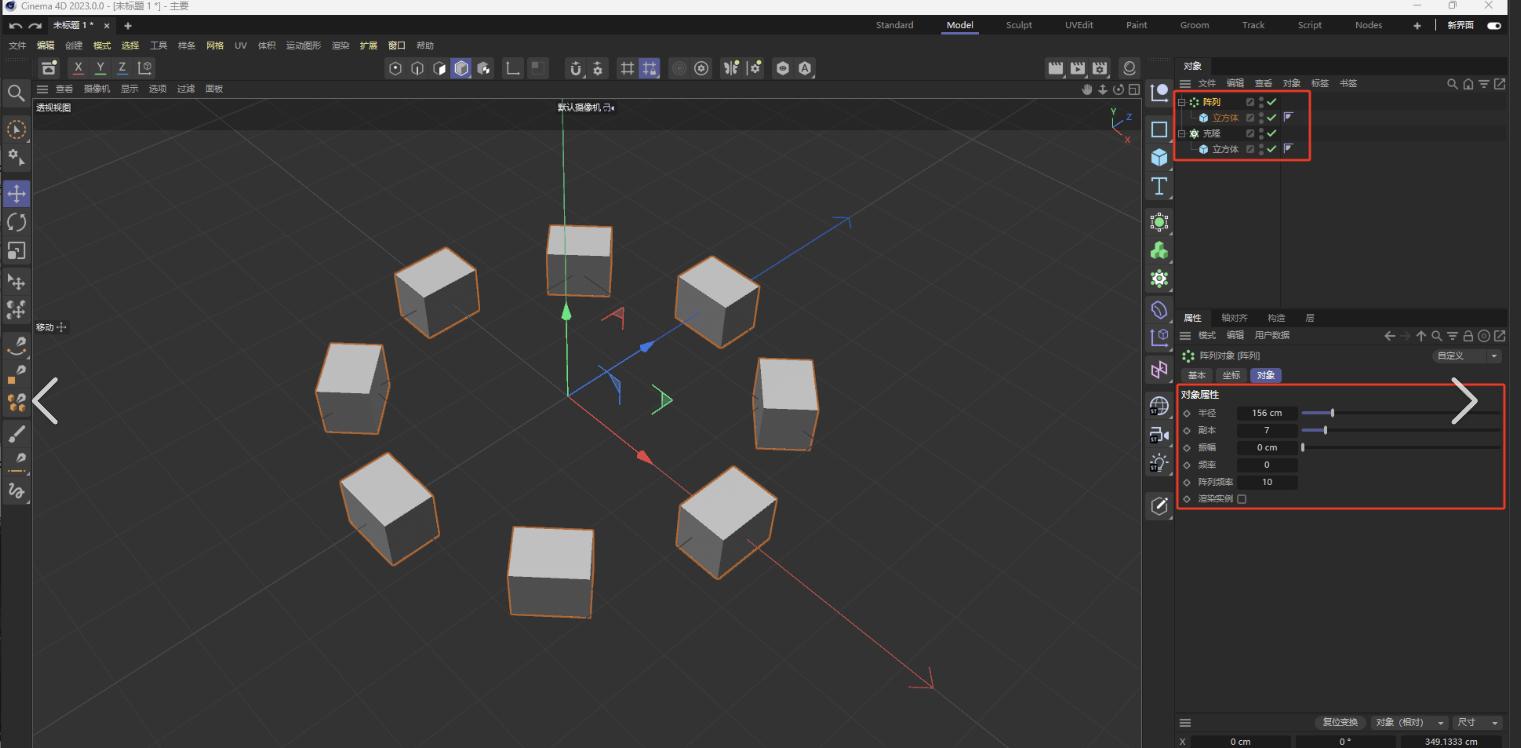Click the Cube primitive icon
Viewport: 1521px width, 748px height.
[x=1159, y=157]
